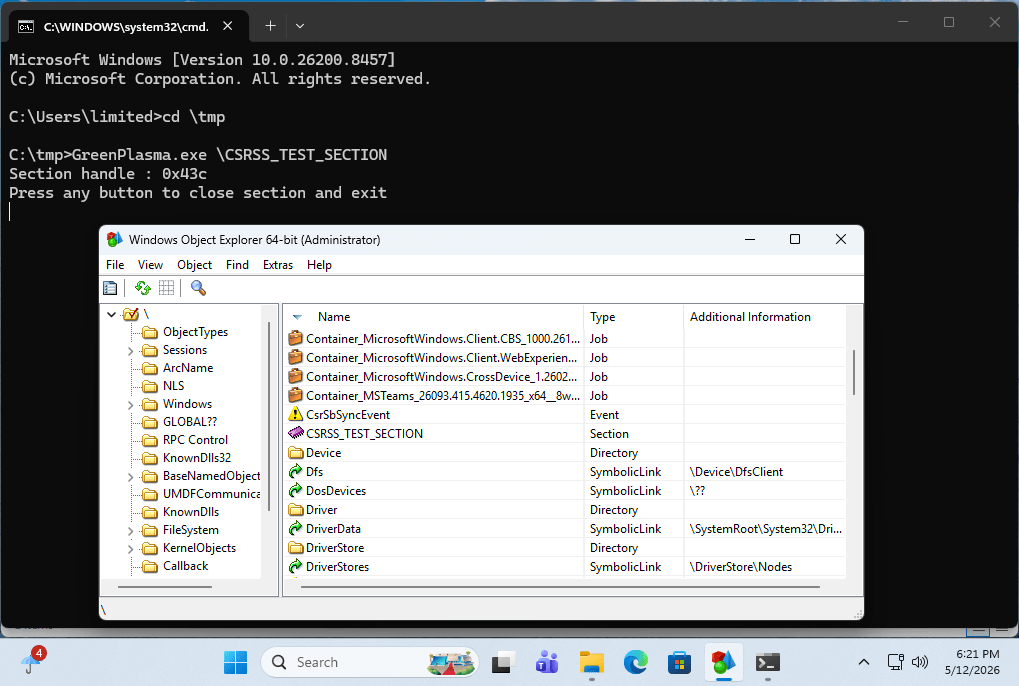Open the Windows Start menu
The height and width of the screenshot is (686, 1019).
(x=235, y=663)
